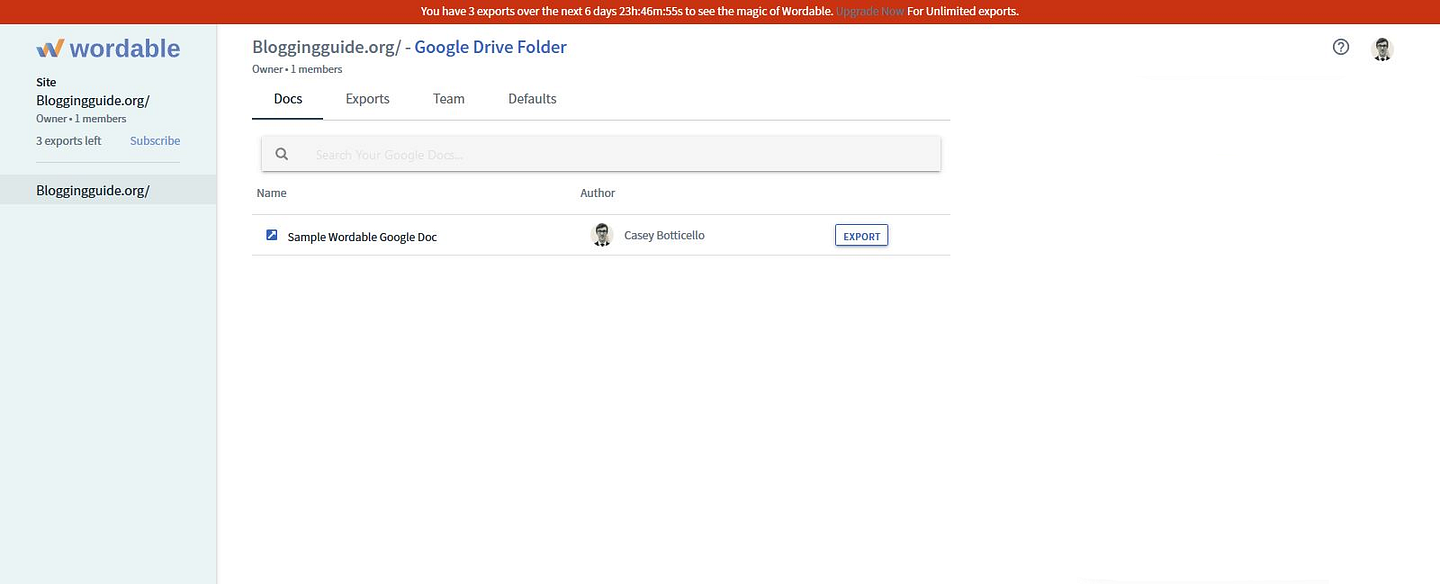Open the help question mark icon
The image size is (1440, 584).
tap(1341, 47)
